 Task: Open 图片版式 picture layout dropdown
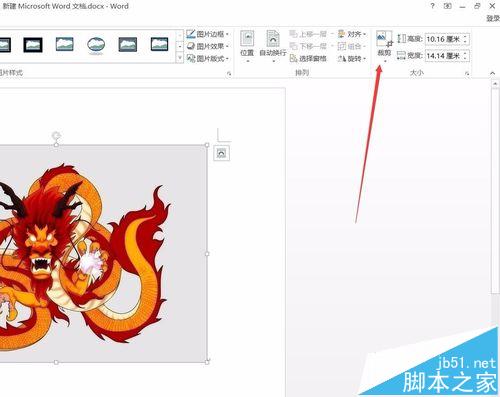[208, 59]
